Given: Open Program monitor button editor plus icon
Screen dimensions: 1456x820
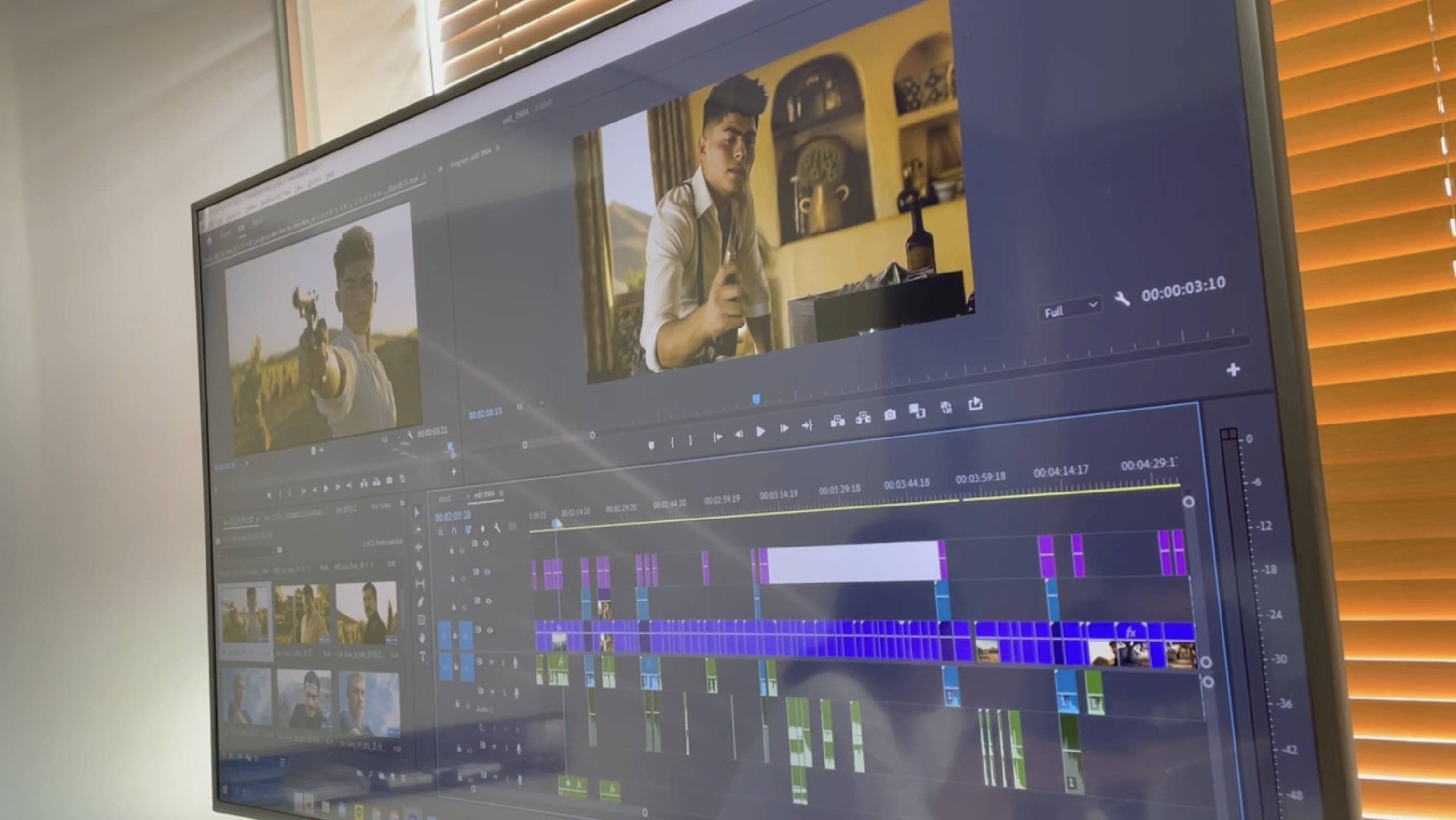Looking at the screenshot, I should coord(1233,369).
